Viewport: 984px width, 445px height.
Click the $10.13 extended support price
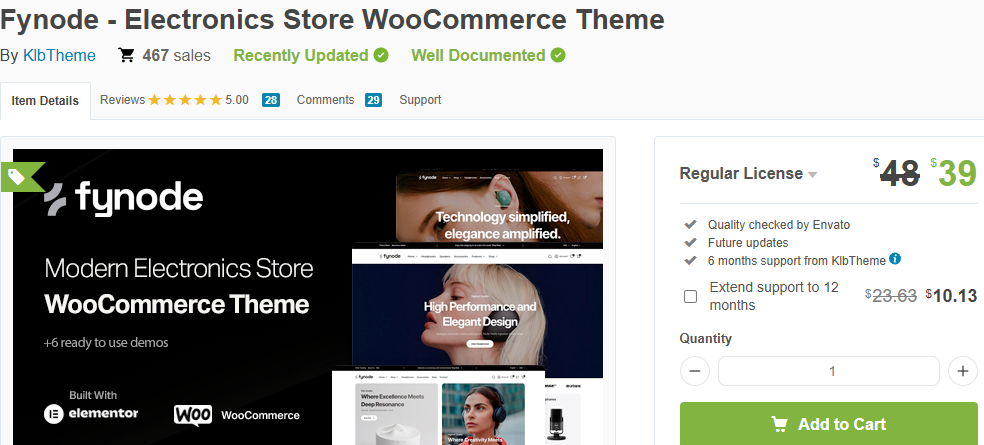(x=951, y=296)
